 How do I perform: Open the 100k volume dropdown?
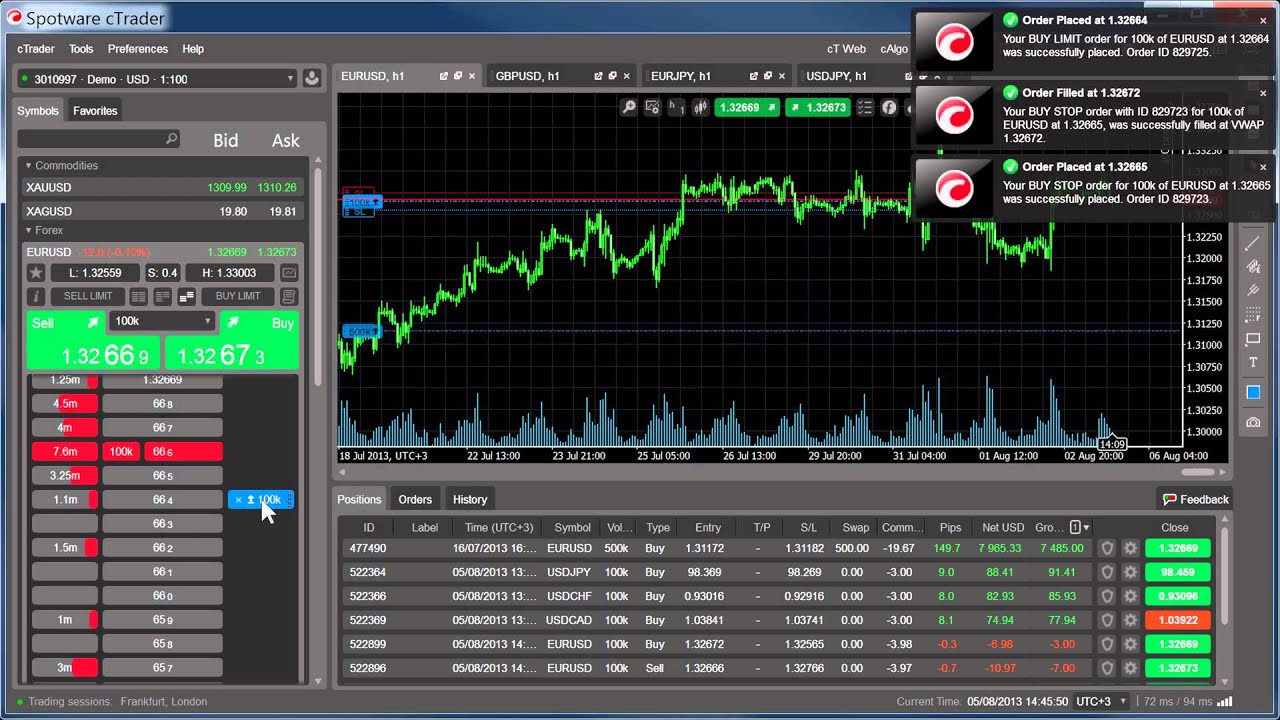(x=162, y=321)
